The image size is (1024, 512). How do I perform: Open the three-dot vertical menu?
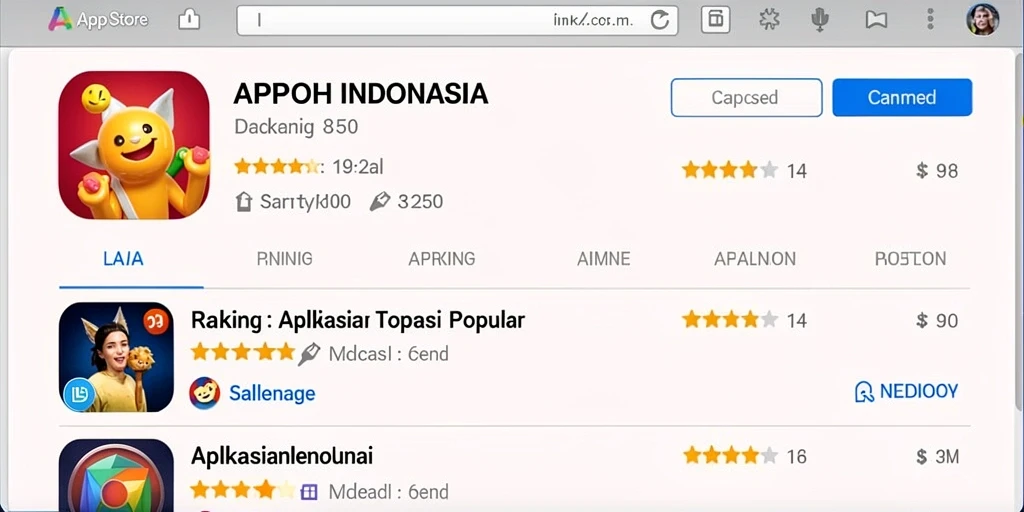(931, 20)
